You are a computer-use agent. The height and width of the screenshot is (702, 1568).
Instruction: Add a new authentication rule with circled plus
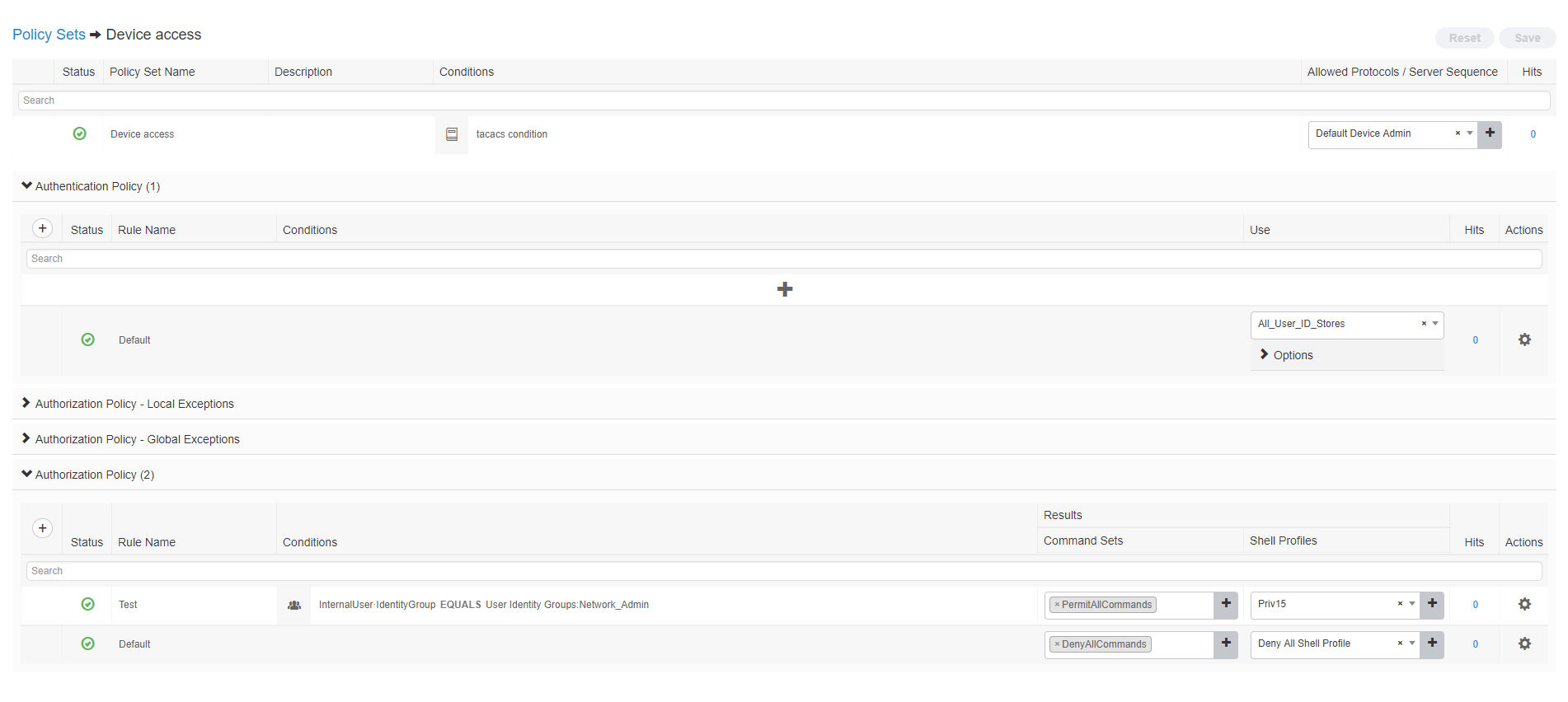pos(43,228)
